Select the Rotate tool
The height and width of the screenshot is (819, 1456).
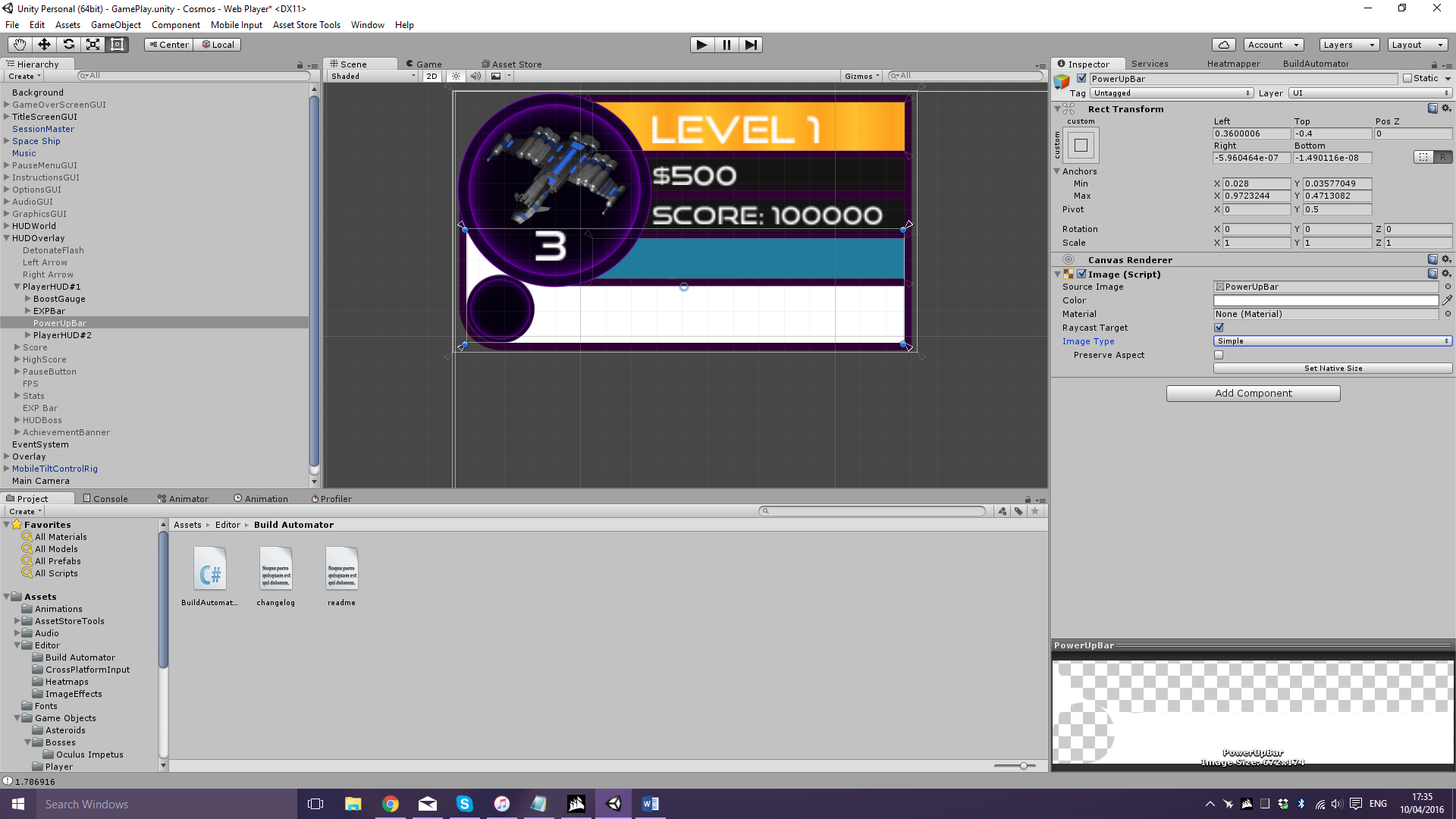68,45
